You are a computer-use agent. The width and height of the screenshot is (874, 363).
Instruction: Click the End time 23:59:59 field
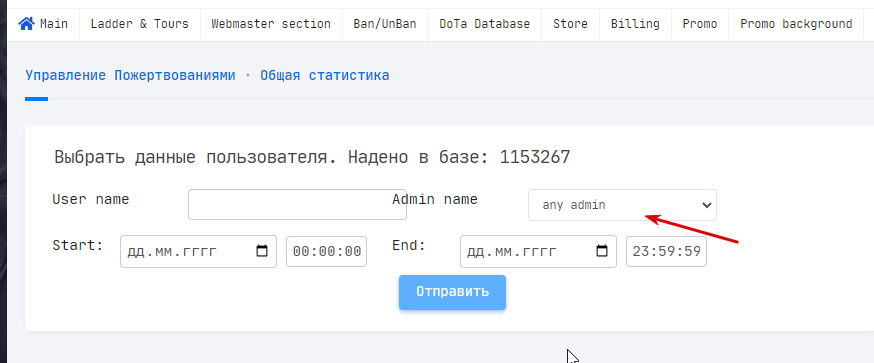pyautogui.click(x=666, y=251)
